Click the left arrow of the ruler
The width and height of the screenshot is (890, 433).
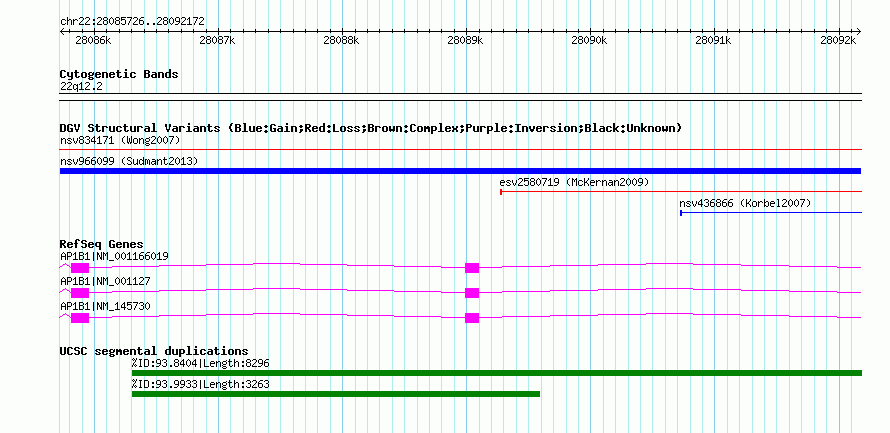pyautogui.click(x=62, y=31)
